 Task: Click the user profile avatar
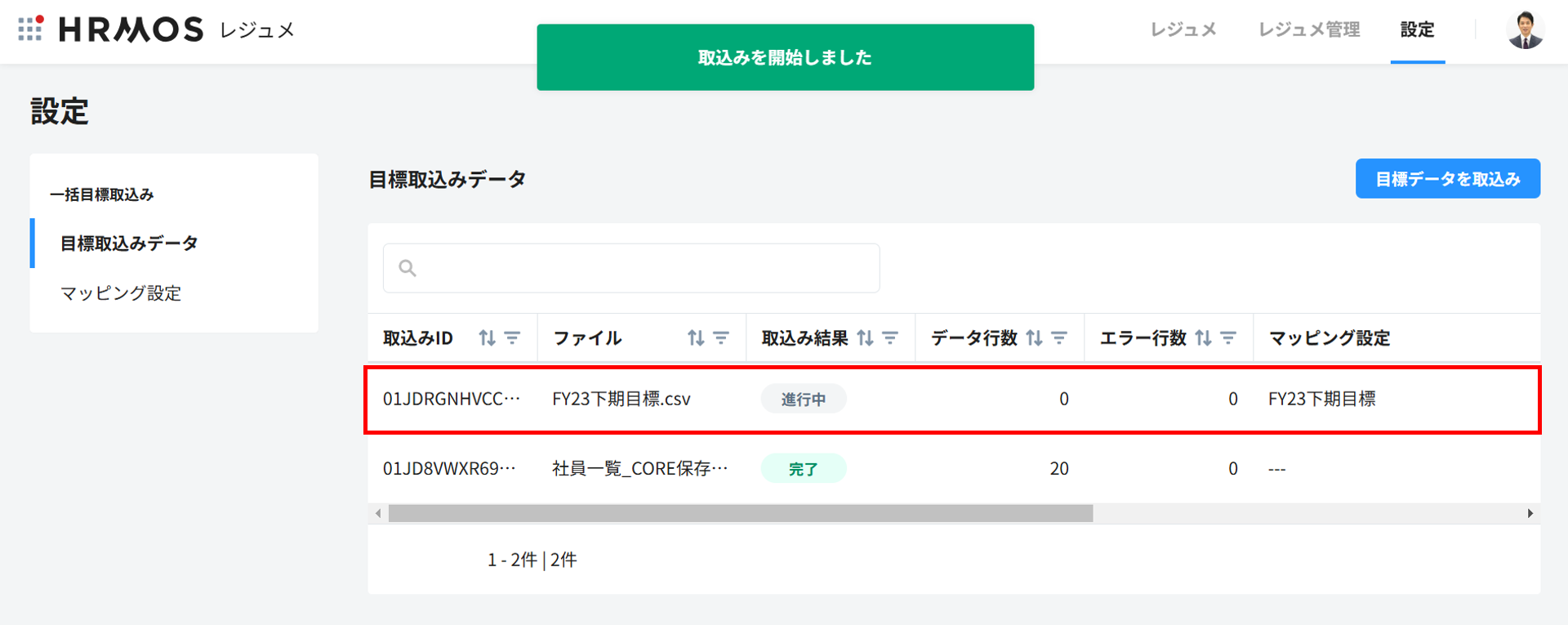point(1525,30)
